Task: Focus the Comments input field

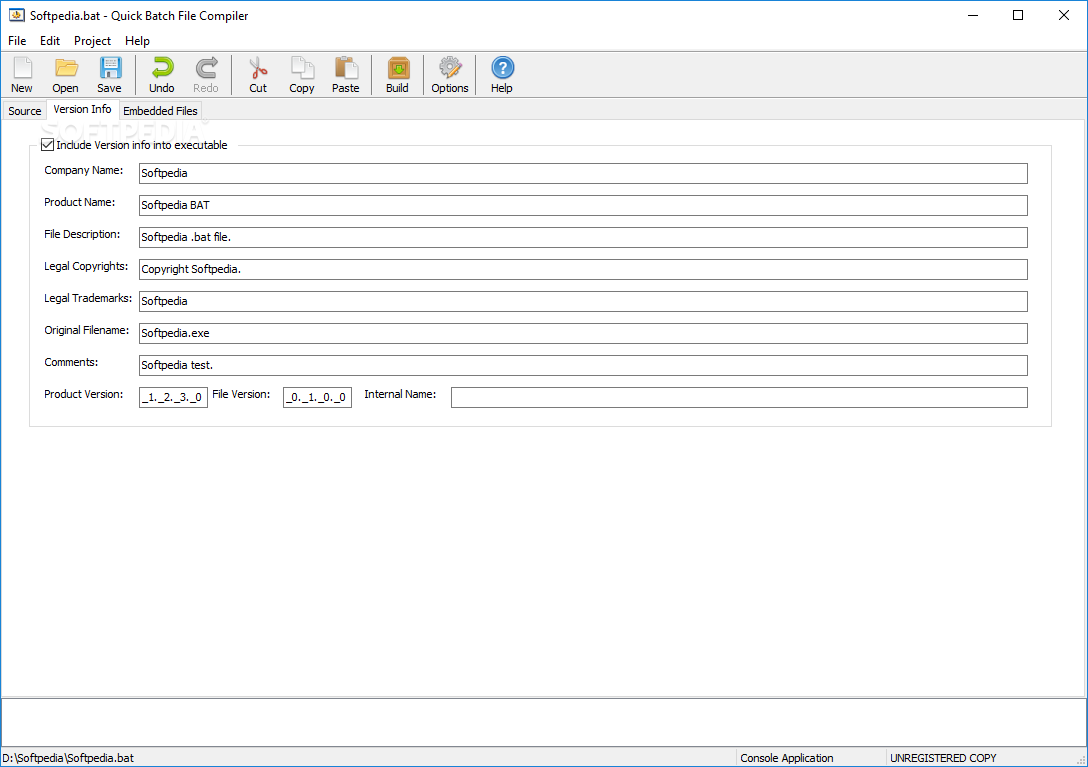Action: [583, 365]
